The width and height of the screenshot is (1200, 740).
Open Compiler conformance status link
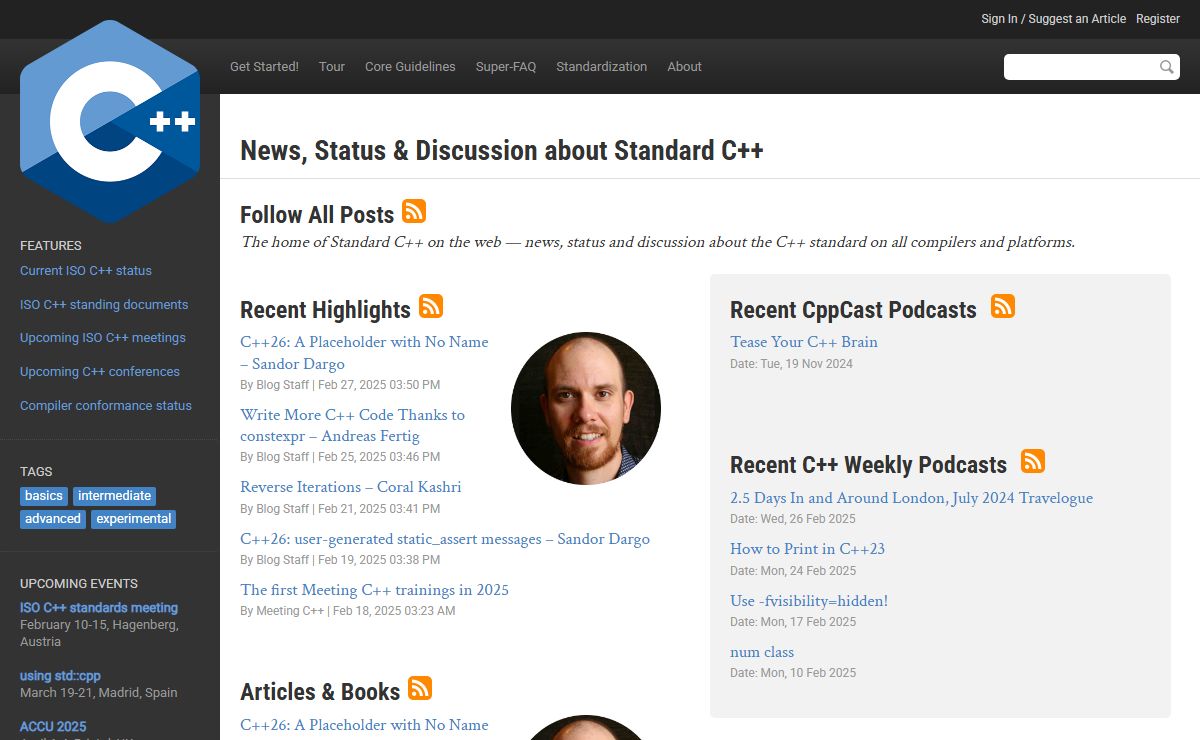[x=106, y=406]
